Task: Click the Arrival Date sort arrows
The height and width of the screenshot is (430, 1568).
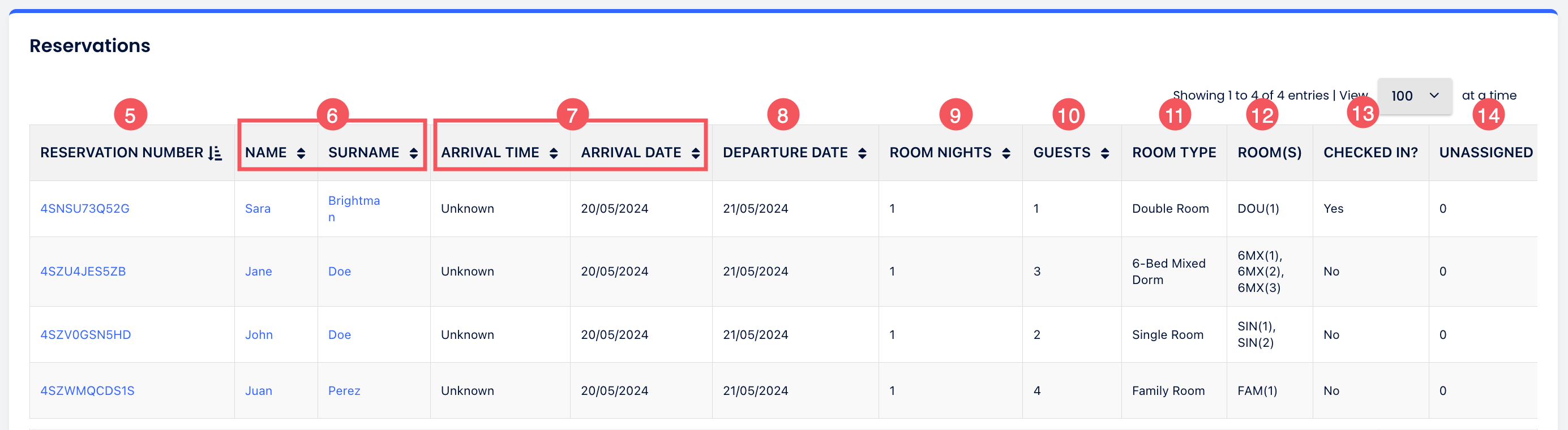Action: (x=695, y=153)
